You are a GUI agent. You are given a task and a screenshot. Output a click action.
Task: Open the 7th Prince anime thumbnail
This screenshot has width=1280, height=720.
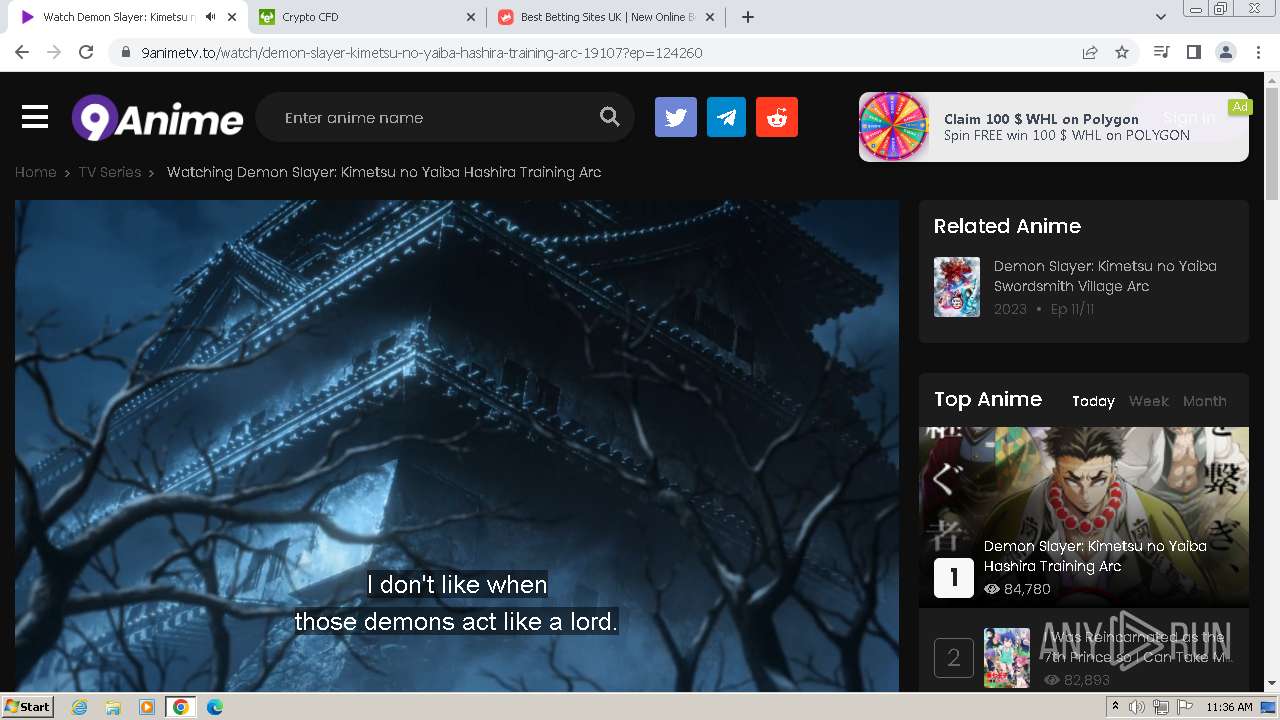(x=1007, y=657)
